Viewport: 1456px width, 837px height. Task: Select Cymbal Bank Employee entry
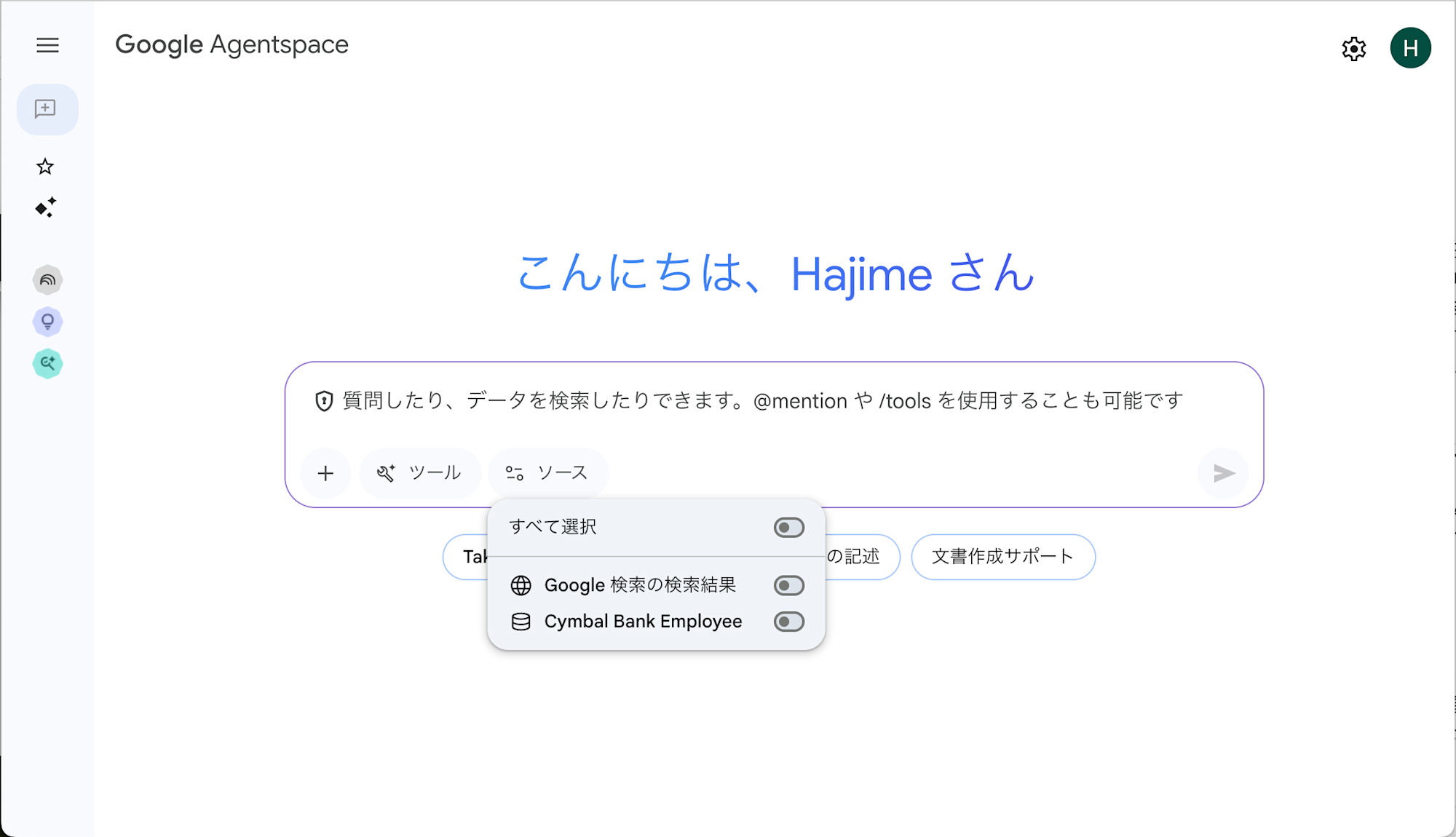tap(643, 622)
